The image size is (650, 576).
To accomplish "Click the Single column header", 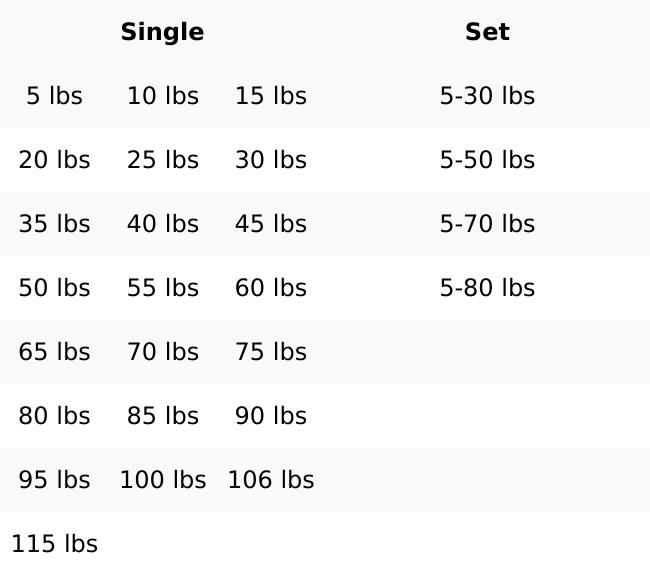I will pyautogui.click(x=162, y=32).
